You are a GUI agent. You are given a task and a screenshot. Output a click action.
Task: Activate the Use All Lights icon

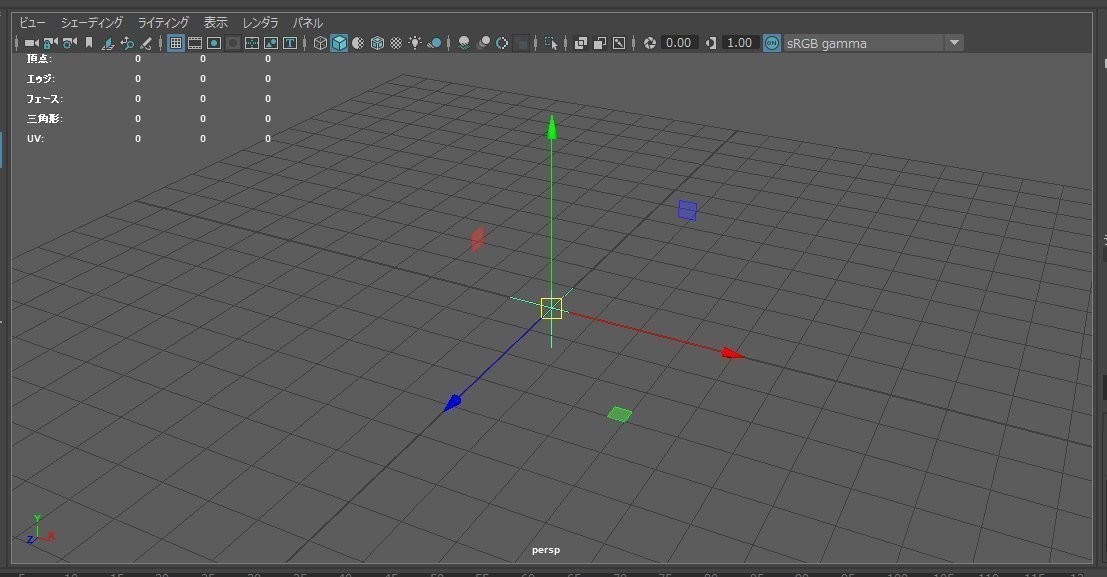click(x=414, y=42)
